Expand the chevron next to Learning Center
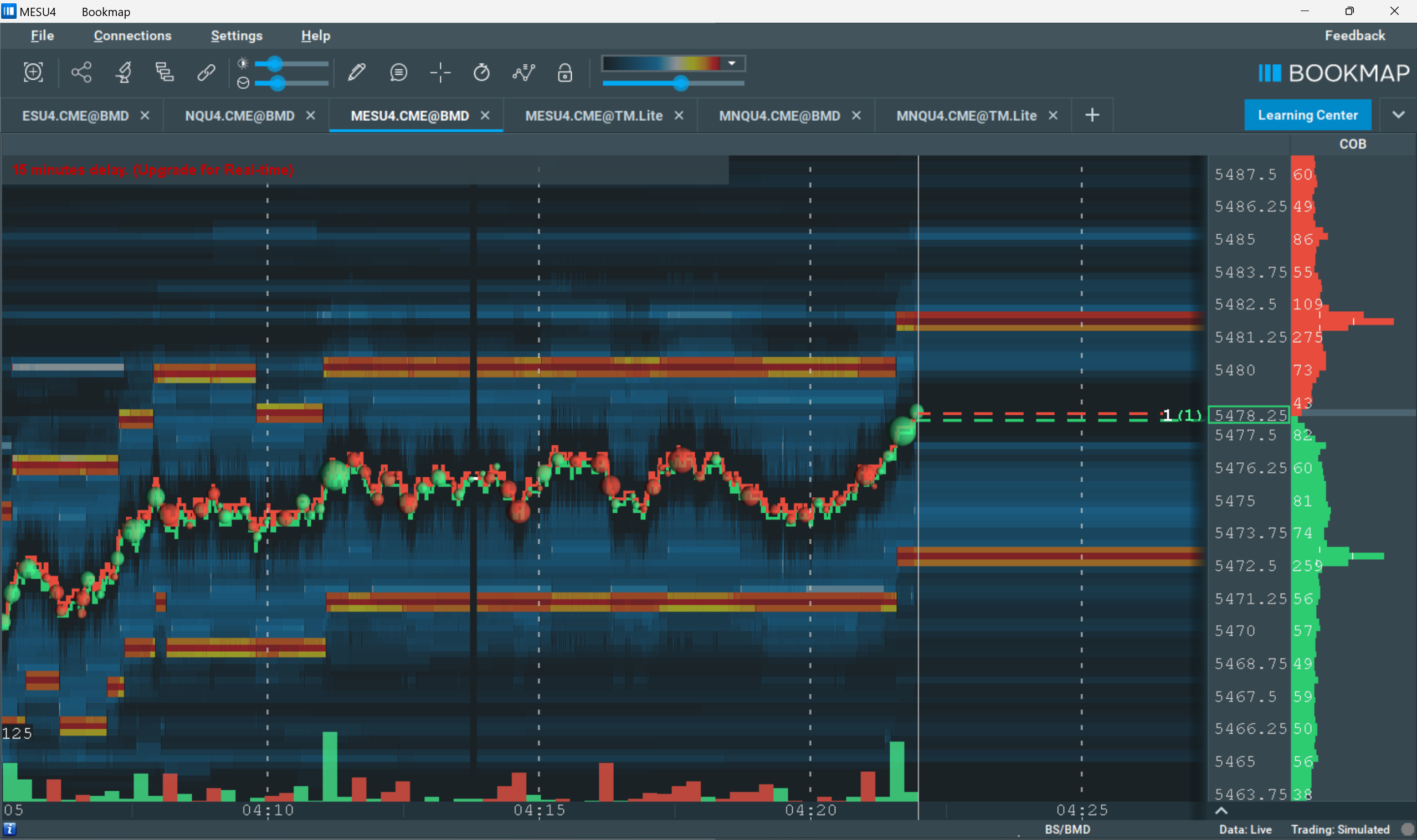Viewport: 1417px width, 840px height. 1398,115
